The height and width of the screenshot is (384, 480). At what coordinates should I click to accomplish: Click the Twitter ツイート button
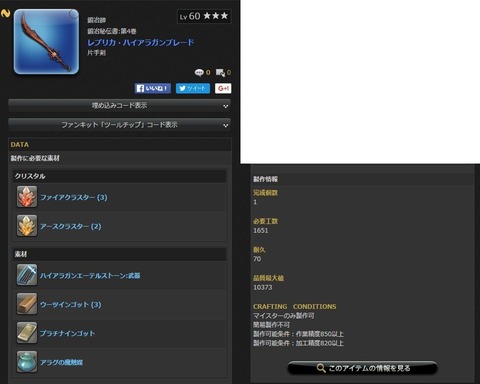(x=193, y=88)
